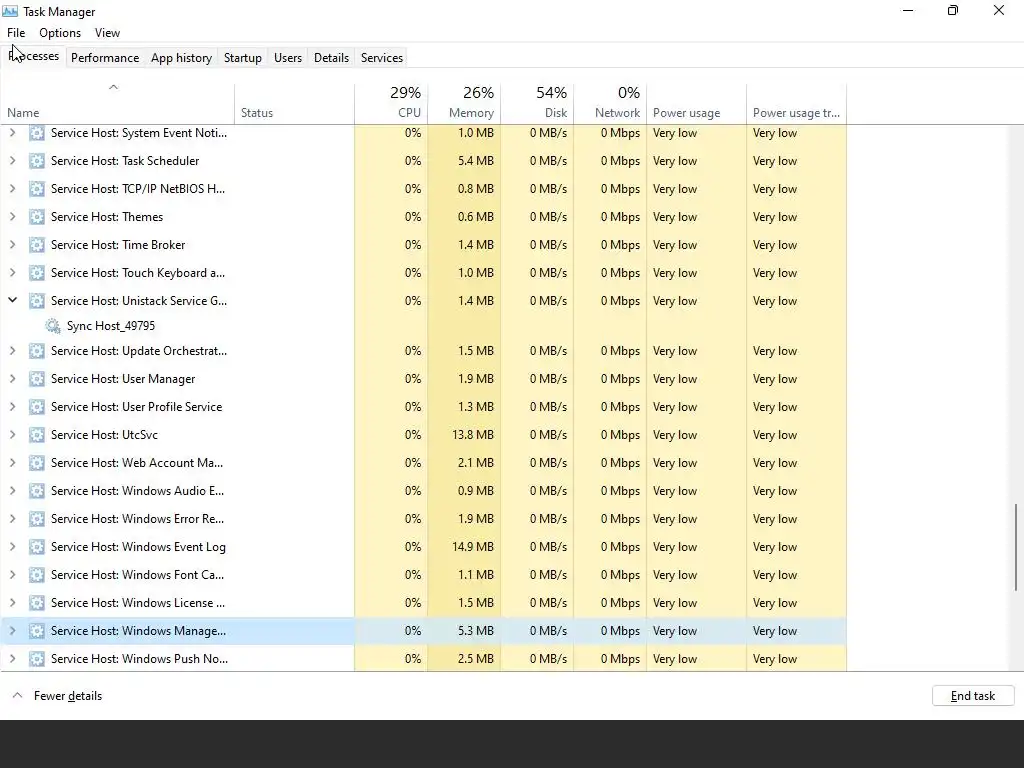Click the Sync Host_49795 service icon
Image resolution: width=1024 pixels, height=768 pixels.
53,326
